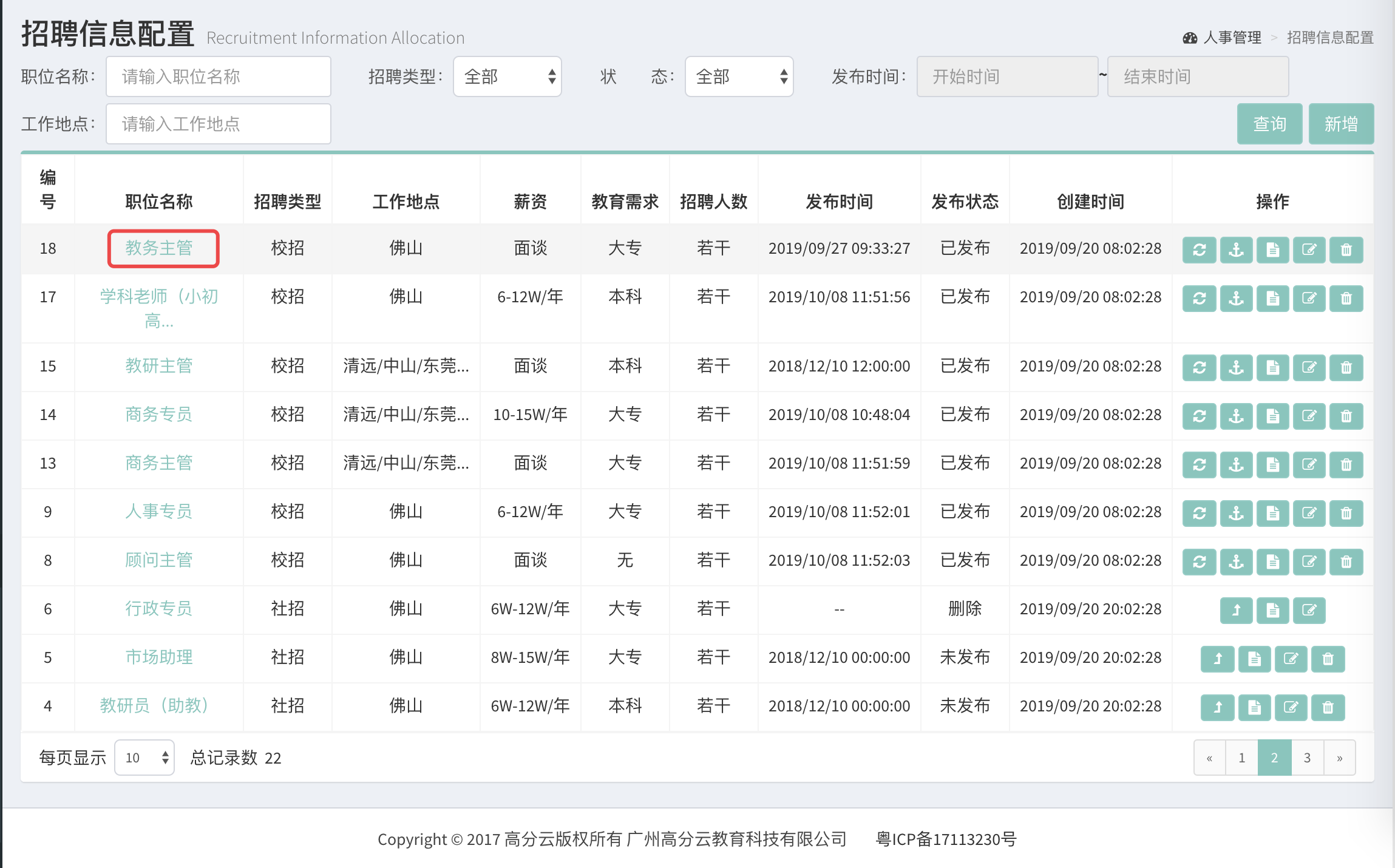This screenshot has height=868, width=1395.
Task: Click the anchor icon in 商务专员 row
Action: click(x=1236, y=416)
